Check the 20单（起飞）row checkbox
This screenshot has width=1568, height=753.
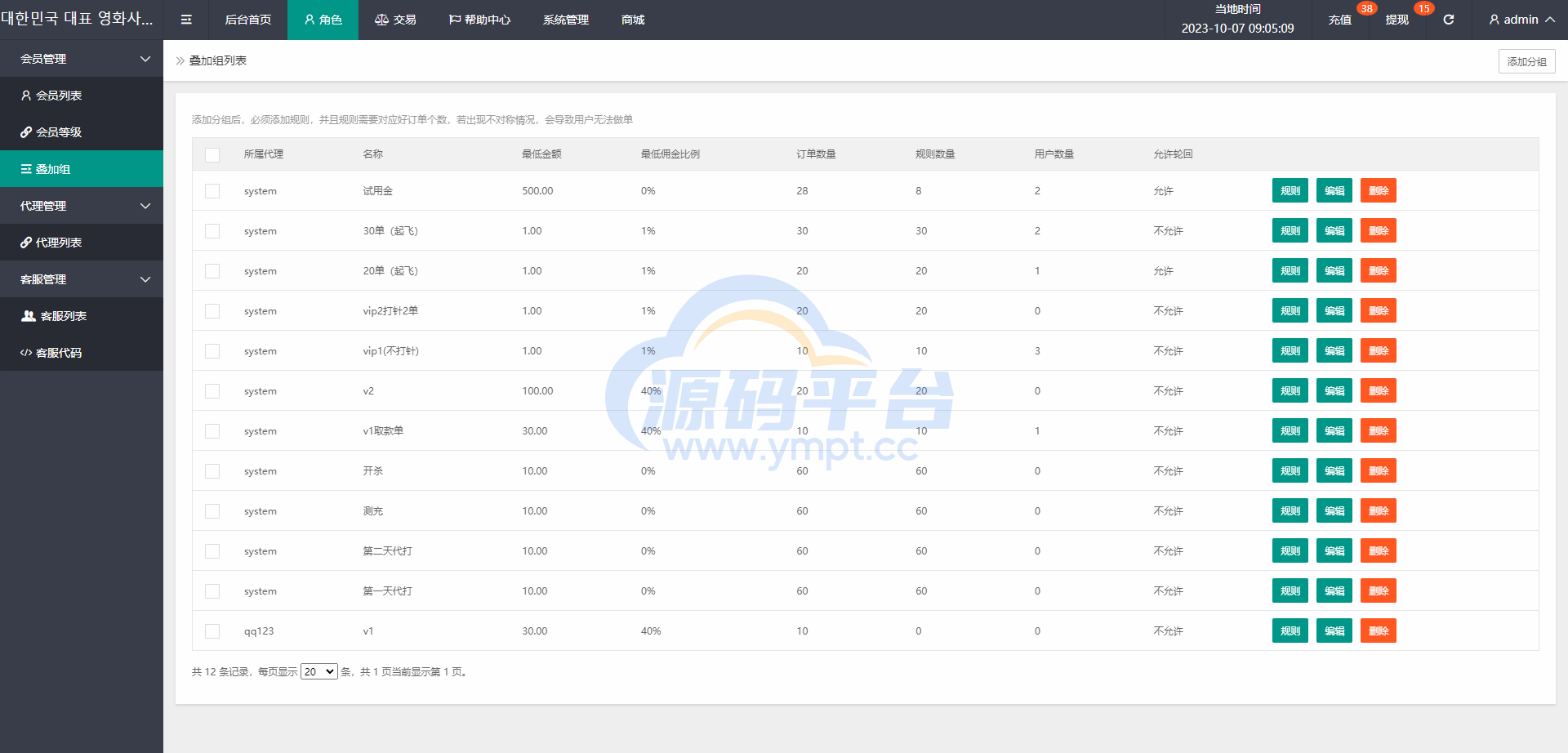pos(212,271)
